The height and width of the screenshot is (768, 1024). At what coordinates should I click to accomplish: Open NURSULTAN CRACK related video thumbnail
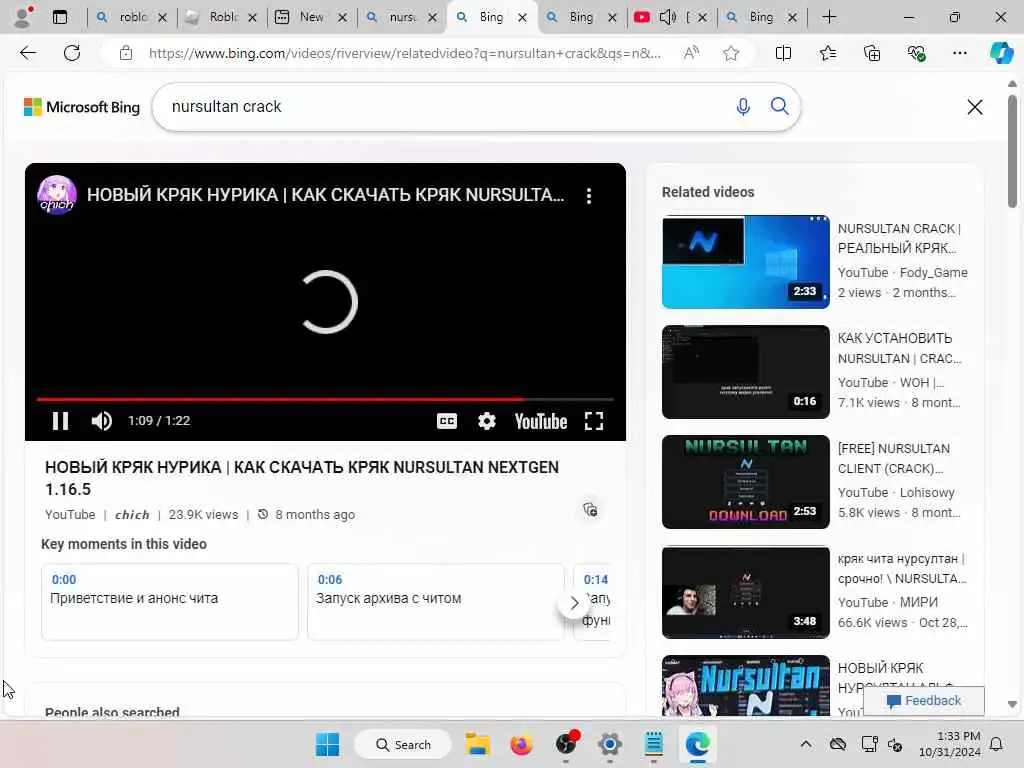point(745,261)
